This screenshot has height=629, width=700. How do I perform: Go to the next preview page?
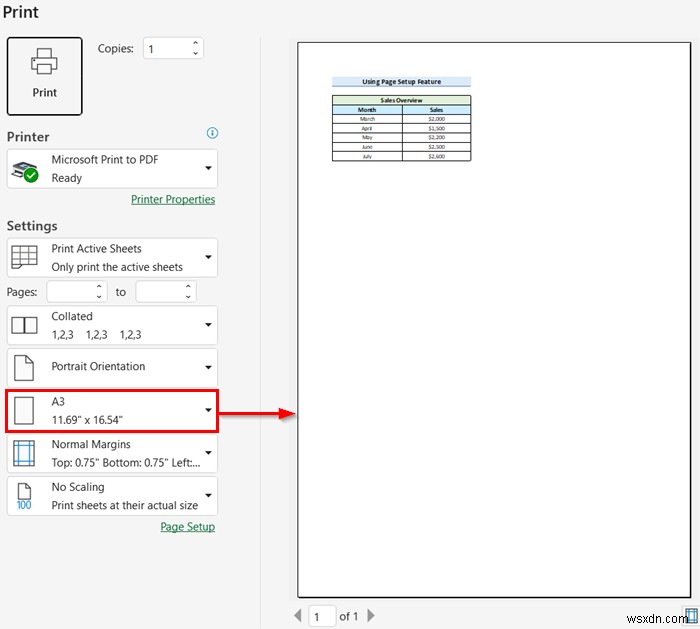pyautogui.click(x=371, y=616)
